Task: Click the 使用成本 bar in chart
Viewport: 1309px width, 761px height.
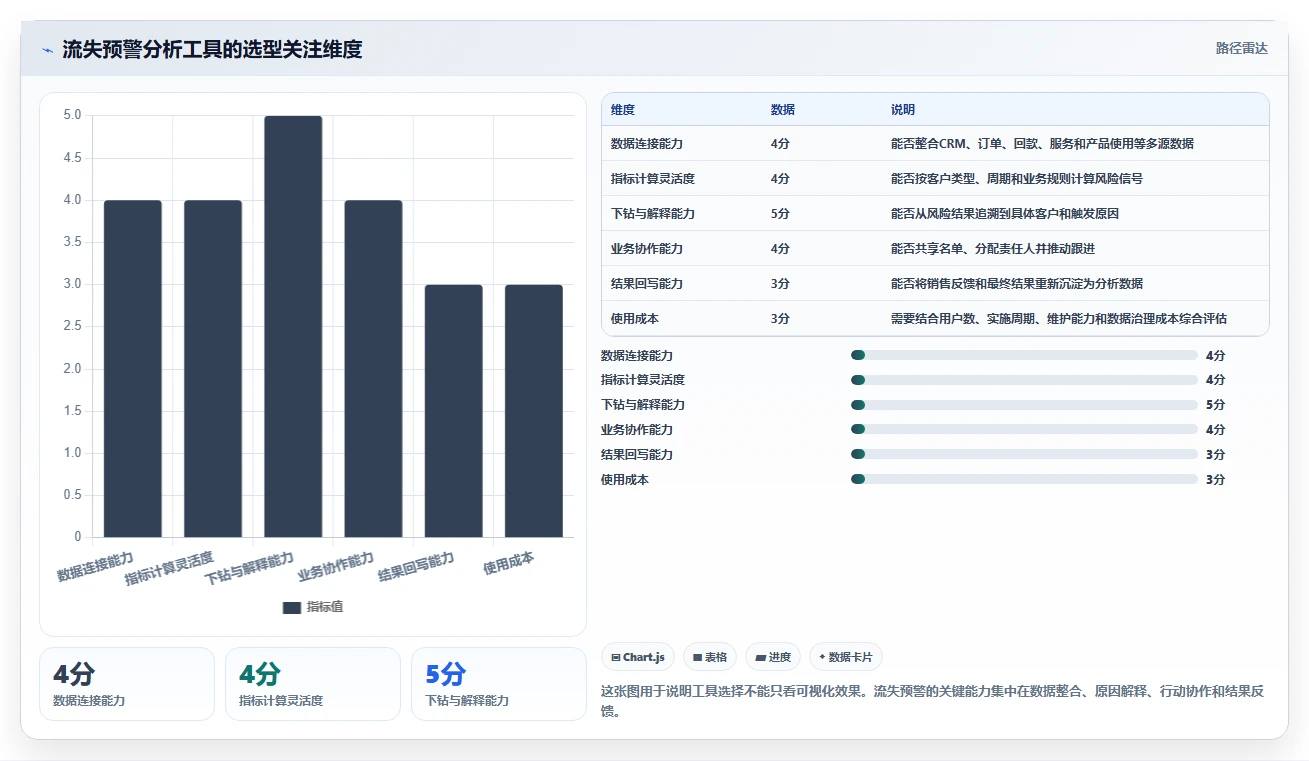Action: pos(533,411)
